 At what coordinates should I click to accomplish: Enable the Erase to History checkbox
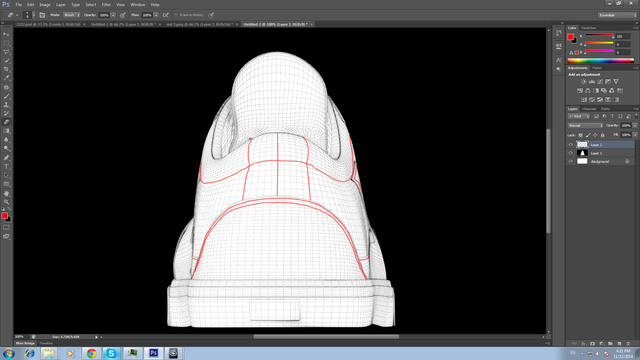click(176, 15)
